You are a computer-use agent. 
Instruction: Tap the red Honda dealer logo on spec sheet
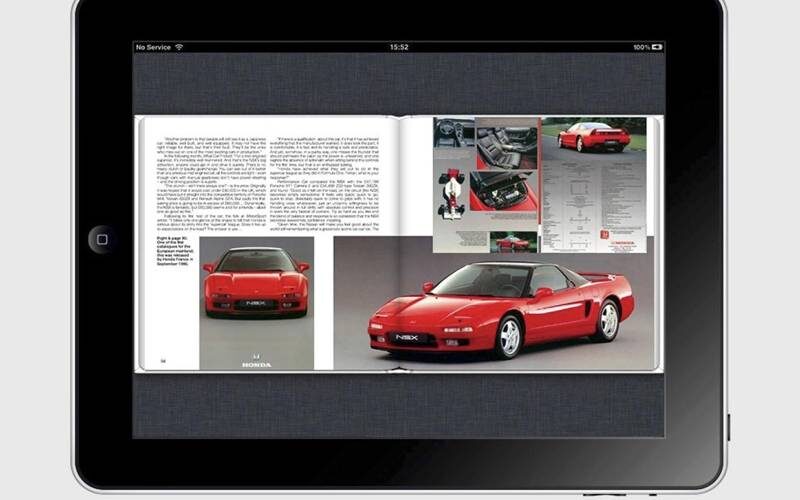point(605,235)
